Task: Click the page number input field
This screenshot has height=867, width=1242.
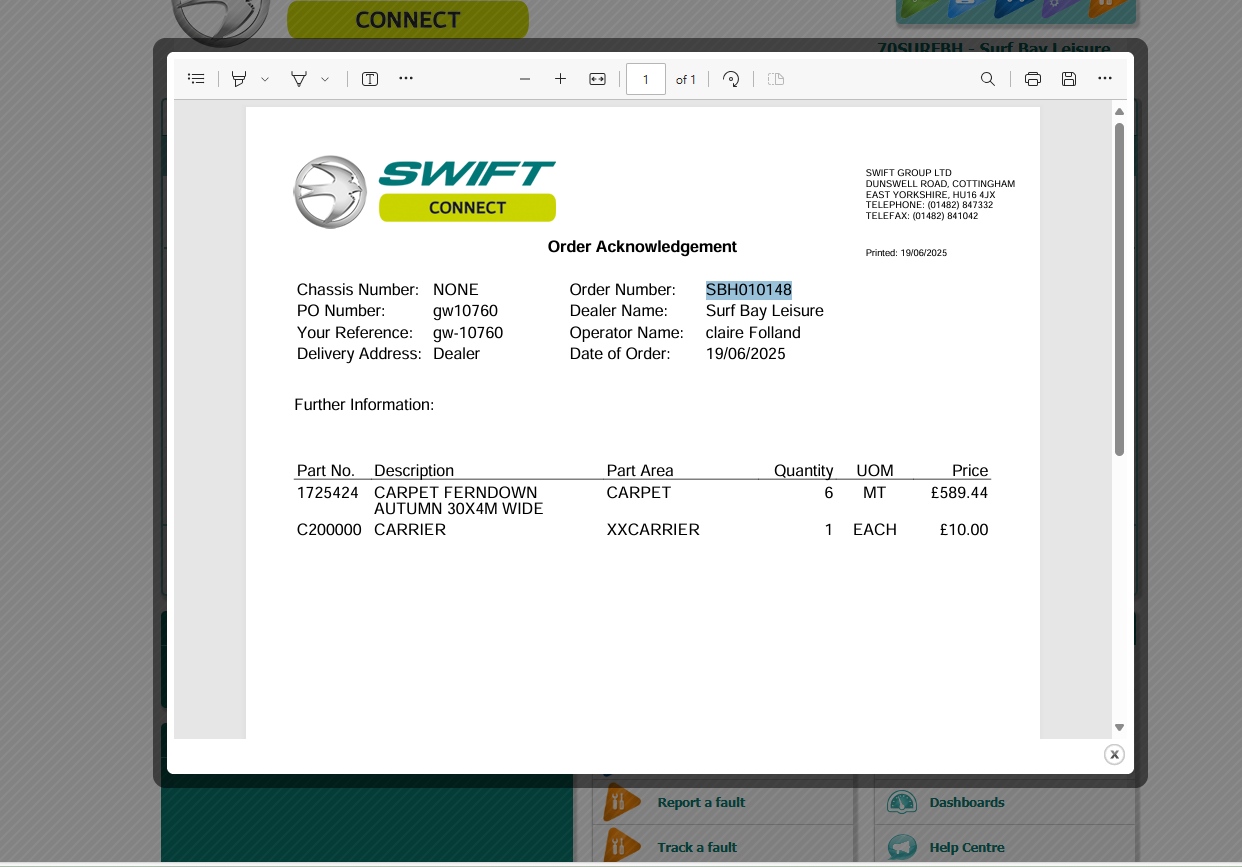Action: point(646,79)
